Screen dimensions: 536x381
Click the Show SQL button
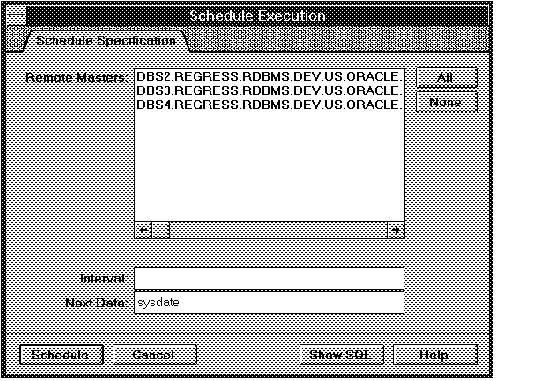point(341,355)
